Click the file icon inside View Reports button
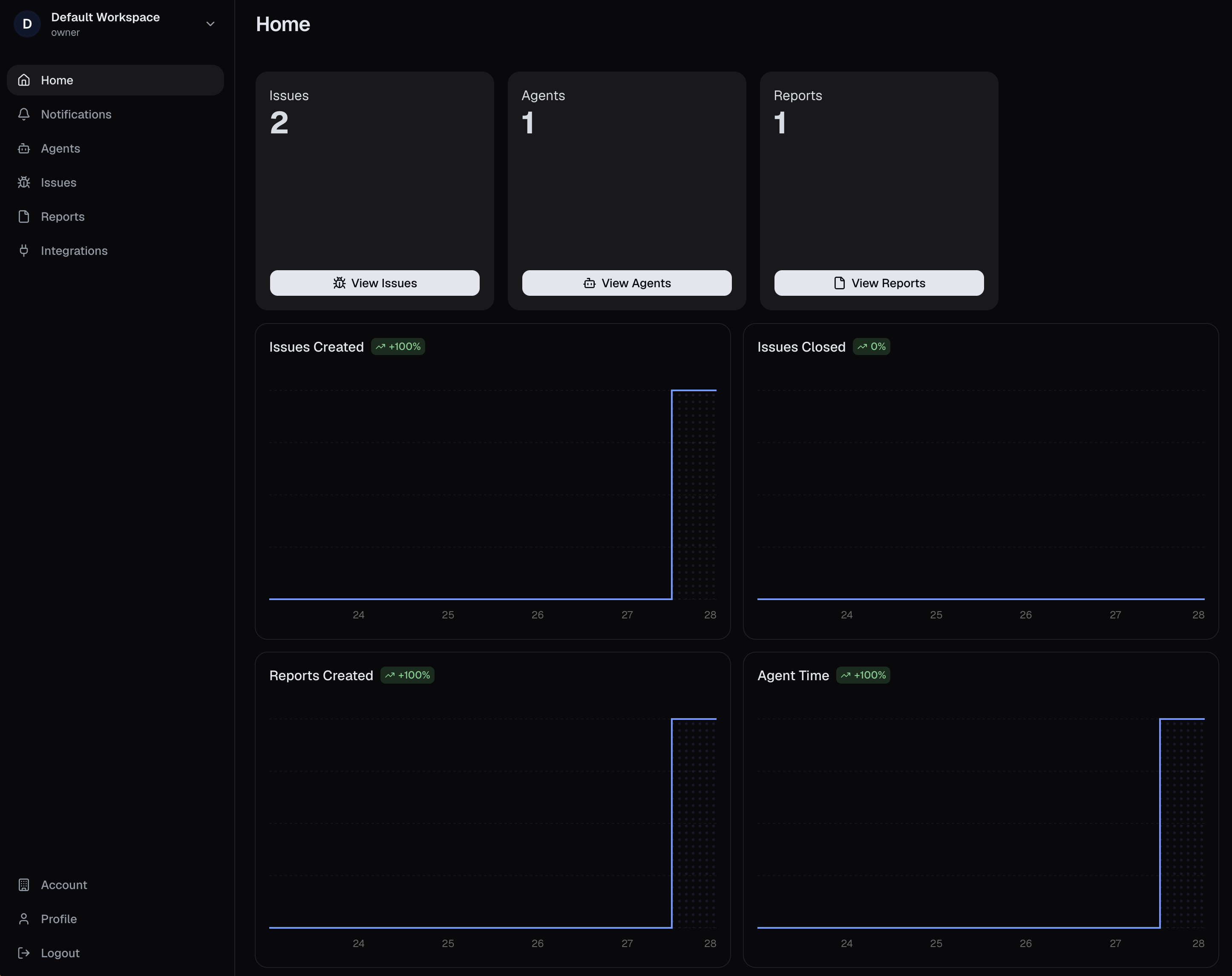Image resolution: width=1232 pixels, height=976 pixels. (839, 283)
